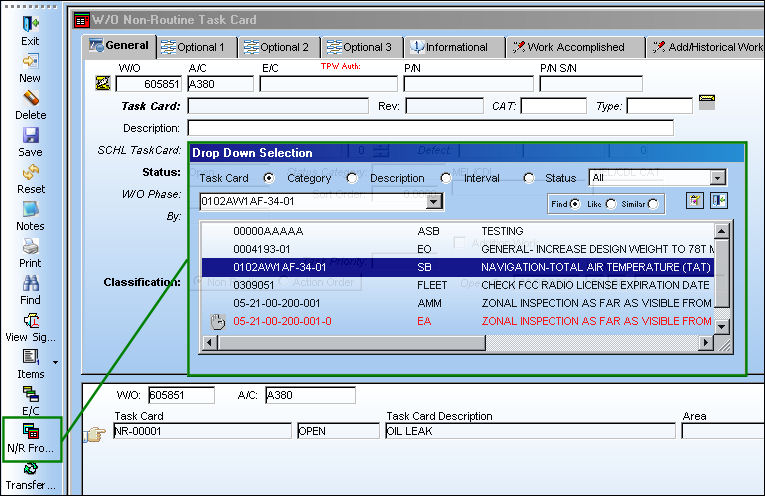Create a new record with New icon
The width and height of the screenshot is (765, 496).
point(30,61)
